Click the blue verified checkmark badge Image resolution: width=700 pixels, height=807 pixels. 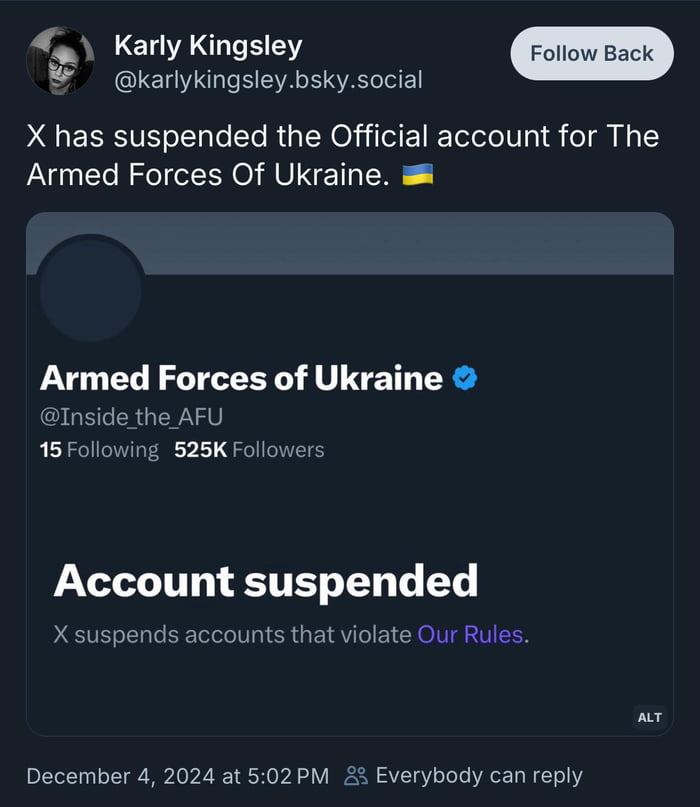(465, 378)
